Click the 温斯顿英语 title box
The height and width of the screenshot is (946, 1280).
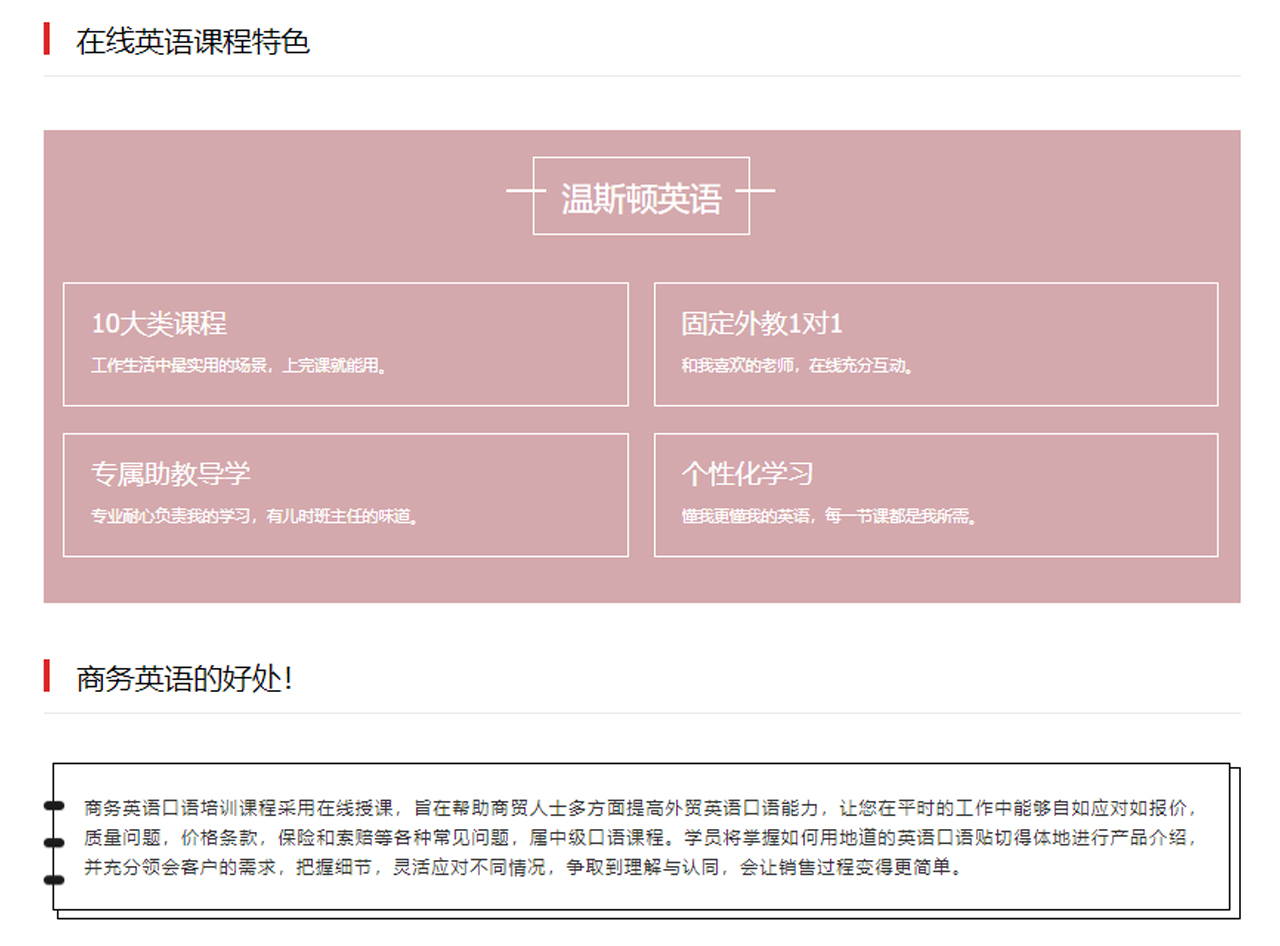pyautogui.click(x=641, y=196)
